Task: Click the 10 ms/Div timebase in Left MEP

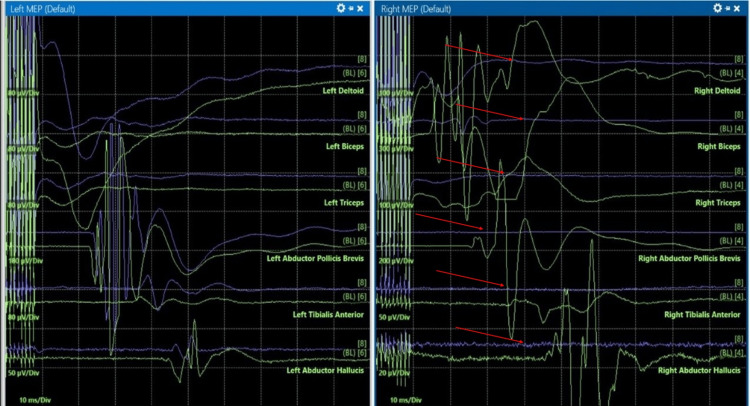Action: pyautogui.click(x=35, y=400)
